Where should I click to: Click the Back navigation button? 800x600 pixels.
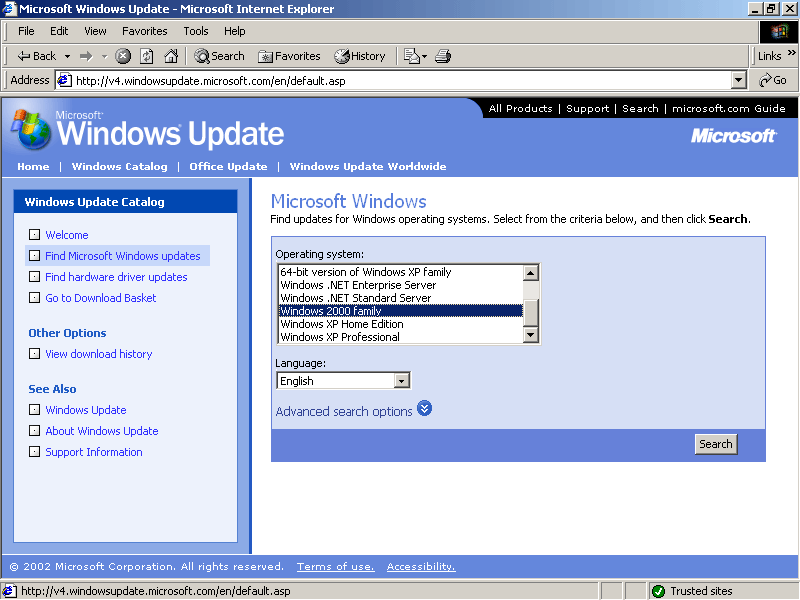point(37,56)
